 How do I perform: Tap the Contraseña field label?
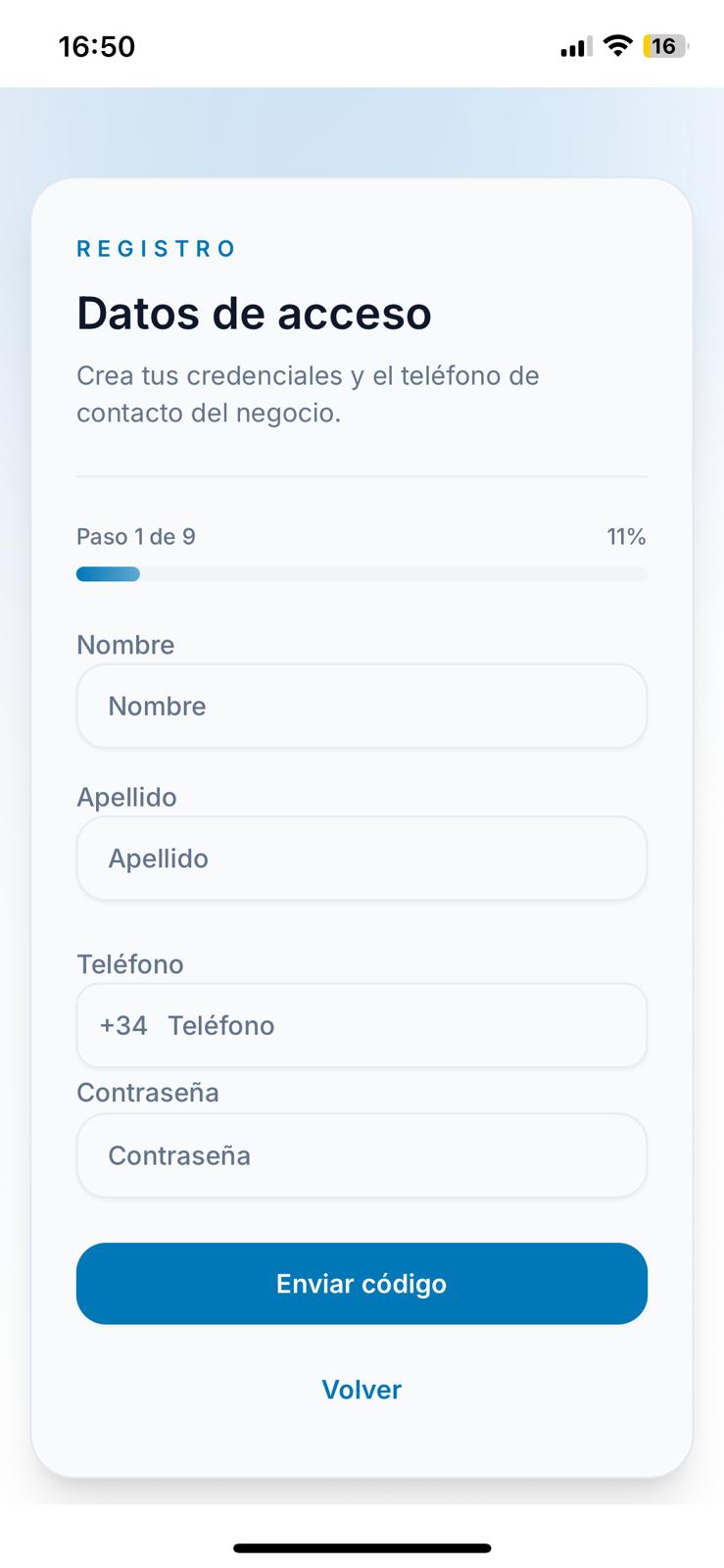[x=148, y=1092]
